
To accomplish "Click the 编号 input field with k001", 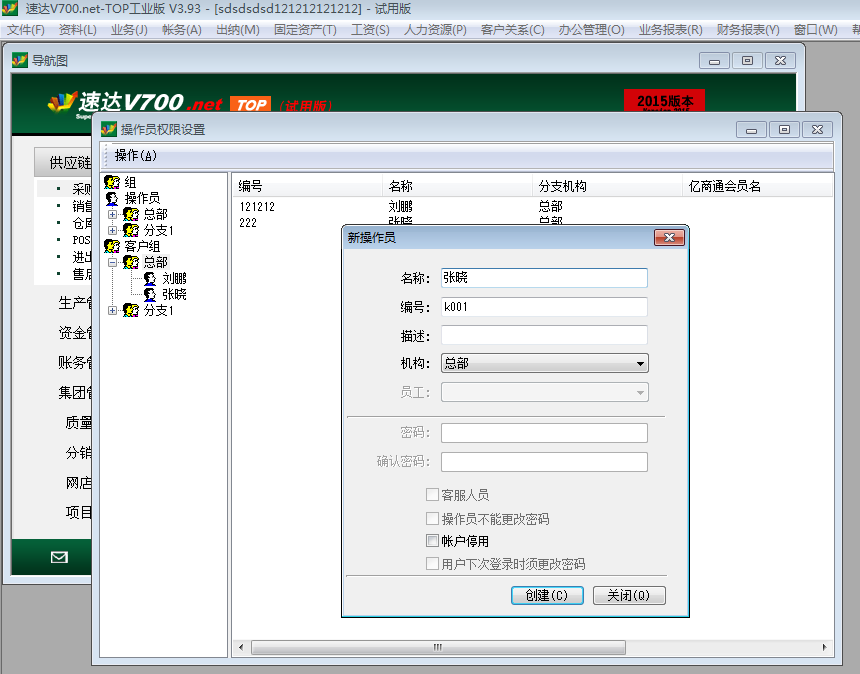I will tap(544, 307).
